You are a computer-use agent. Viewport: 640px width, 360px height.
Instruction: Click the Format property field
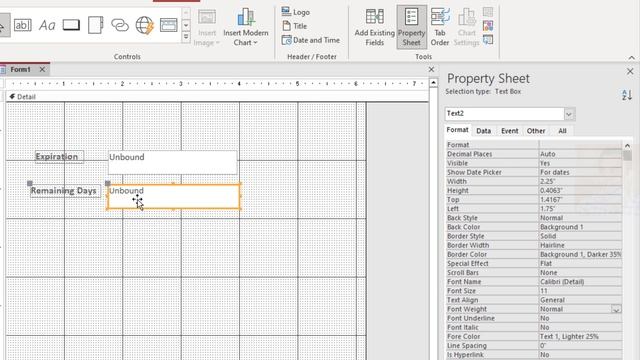[x=580, y=144]
